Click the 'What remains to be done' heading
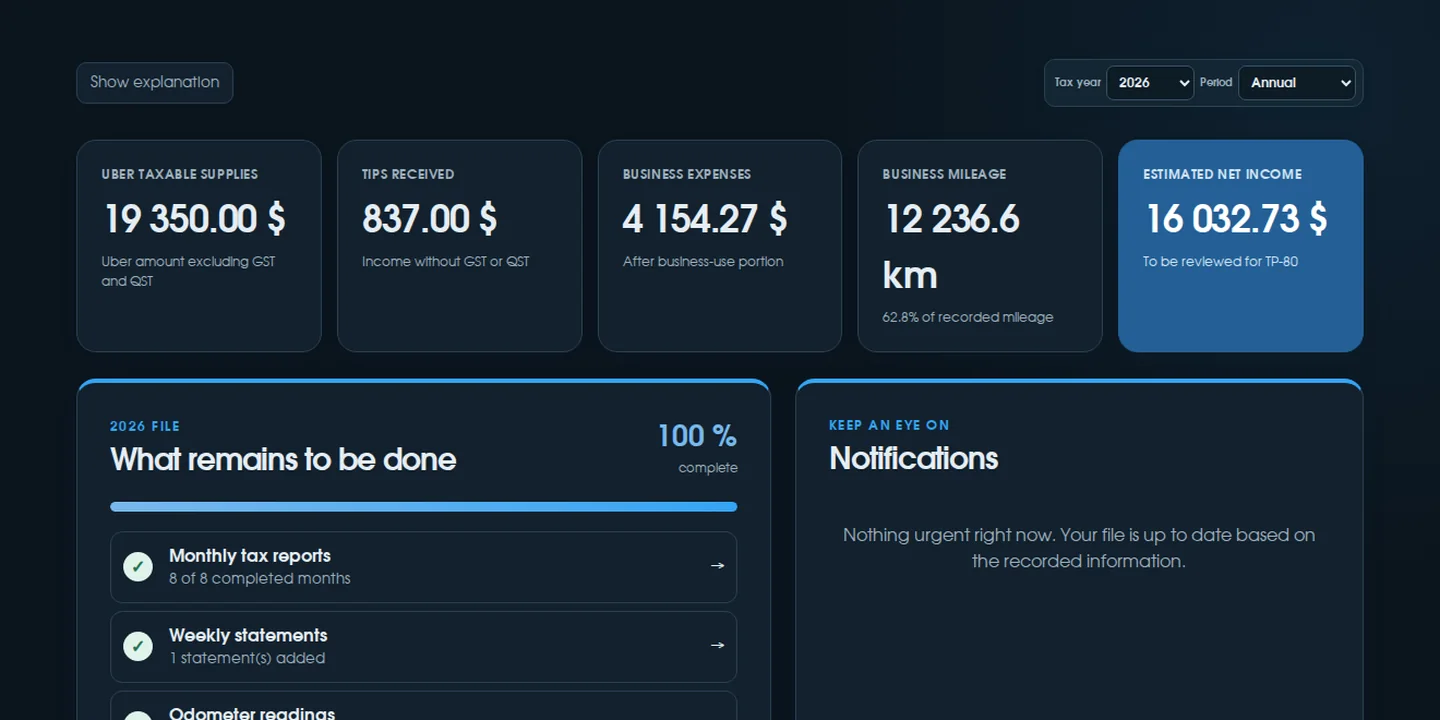 [283, 460]
